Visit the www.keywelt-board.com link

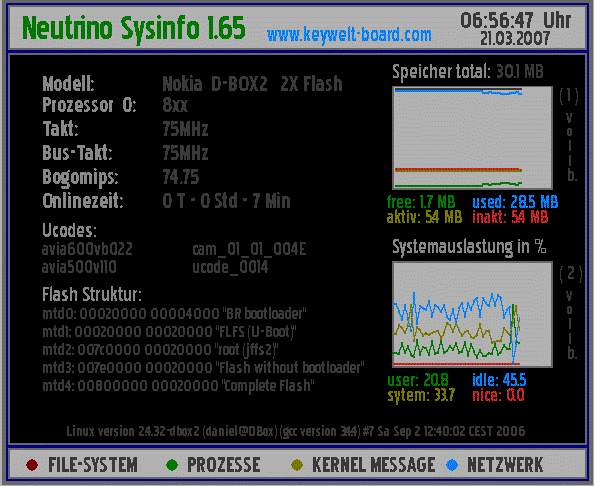[x=349, y=35]
